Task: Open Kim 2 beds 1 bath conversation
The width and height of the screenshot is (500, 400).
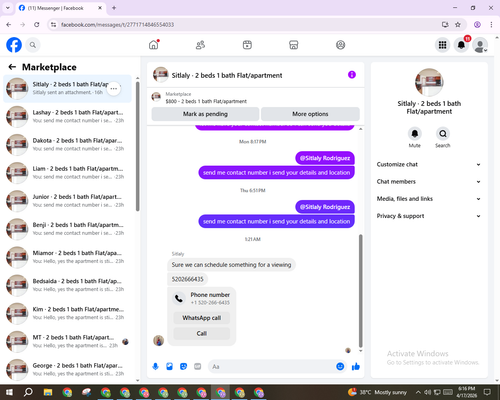Action: (67, 313)
